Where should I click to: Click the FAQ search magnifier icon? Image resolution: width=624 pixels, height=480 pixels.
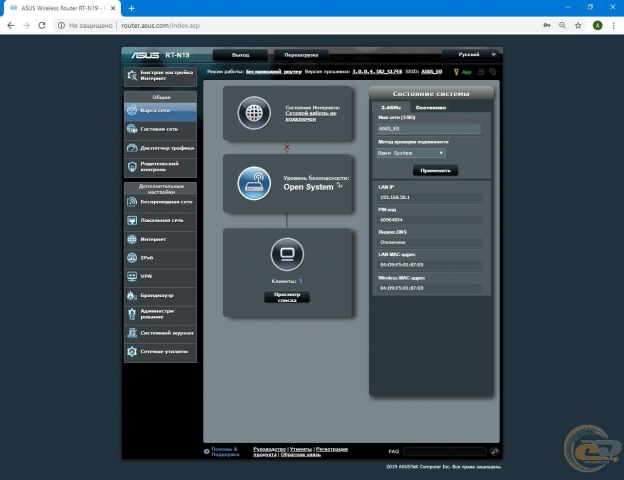495,451
